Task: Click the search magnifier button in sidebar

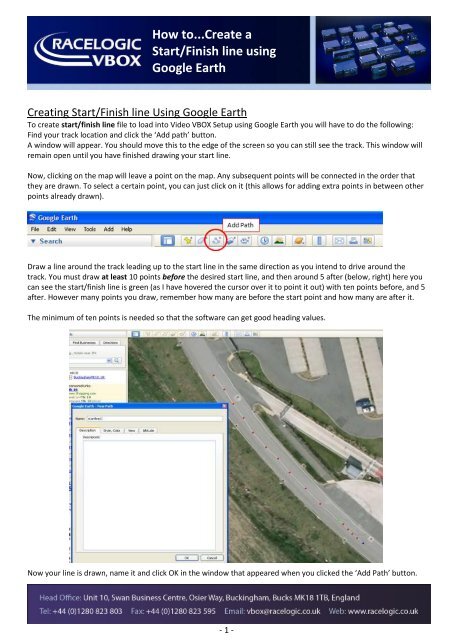Action: pos(117,360)
